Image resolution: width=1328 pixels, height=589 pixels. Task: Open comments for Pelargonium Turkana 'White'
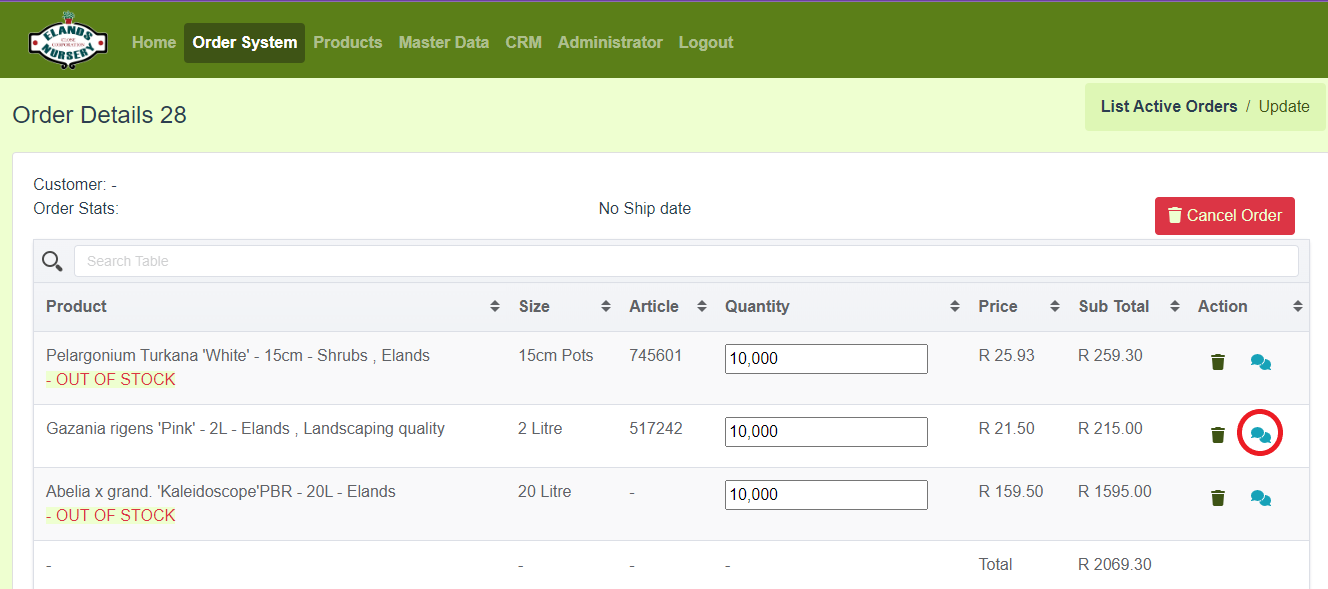click(1260, 362)
